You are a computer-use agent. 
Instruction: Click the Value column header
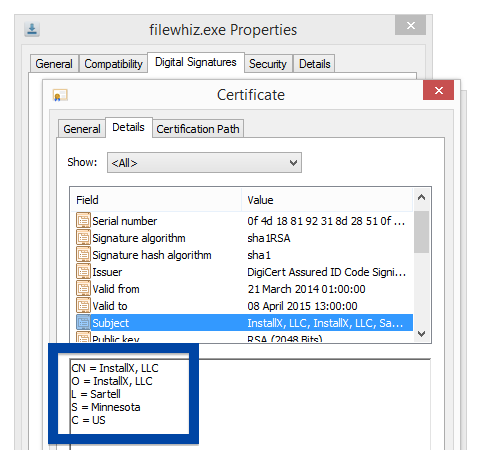[327, 200]
